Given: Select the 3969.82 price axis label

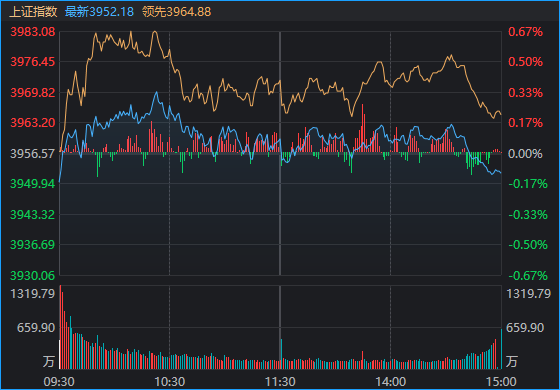Looking at the screenshot, I should 33,93.
